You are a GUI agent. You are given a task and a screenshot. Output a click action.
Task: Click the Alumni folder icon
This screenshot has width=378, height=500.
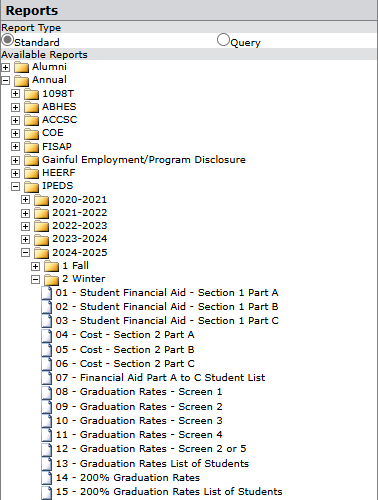22,67
